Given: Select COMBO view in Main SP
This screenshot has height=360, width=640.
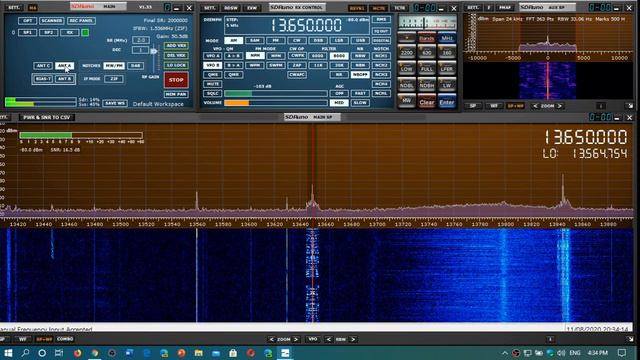Looking at the screenshot, I should coord(64,339).
